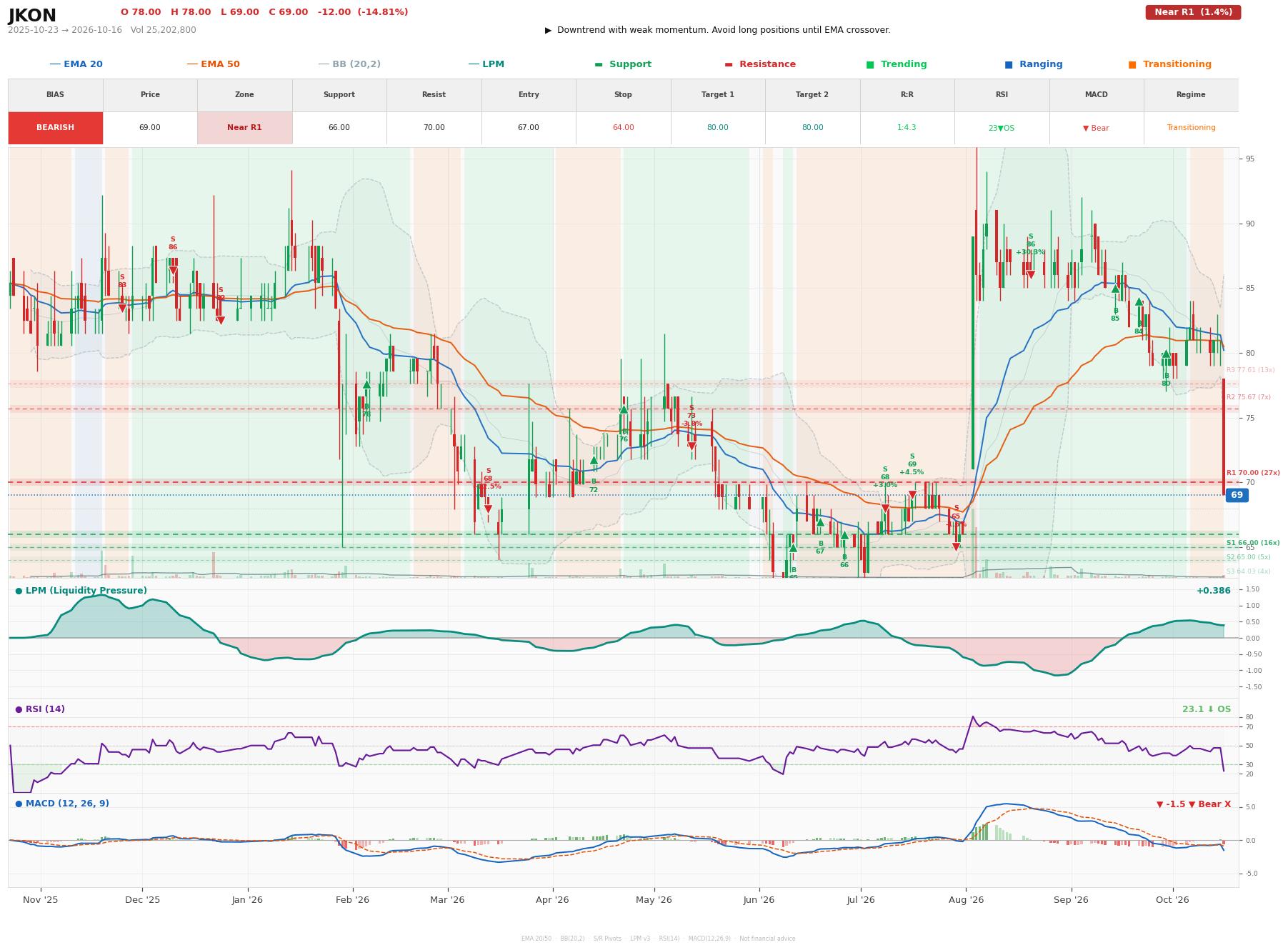This screenshot has width=1288, height=950.
Task: Click the Near R1 (1.4%) badge
Action: [x=1193, y=12]
